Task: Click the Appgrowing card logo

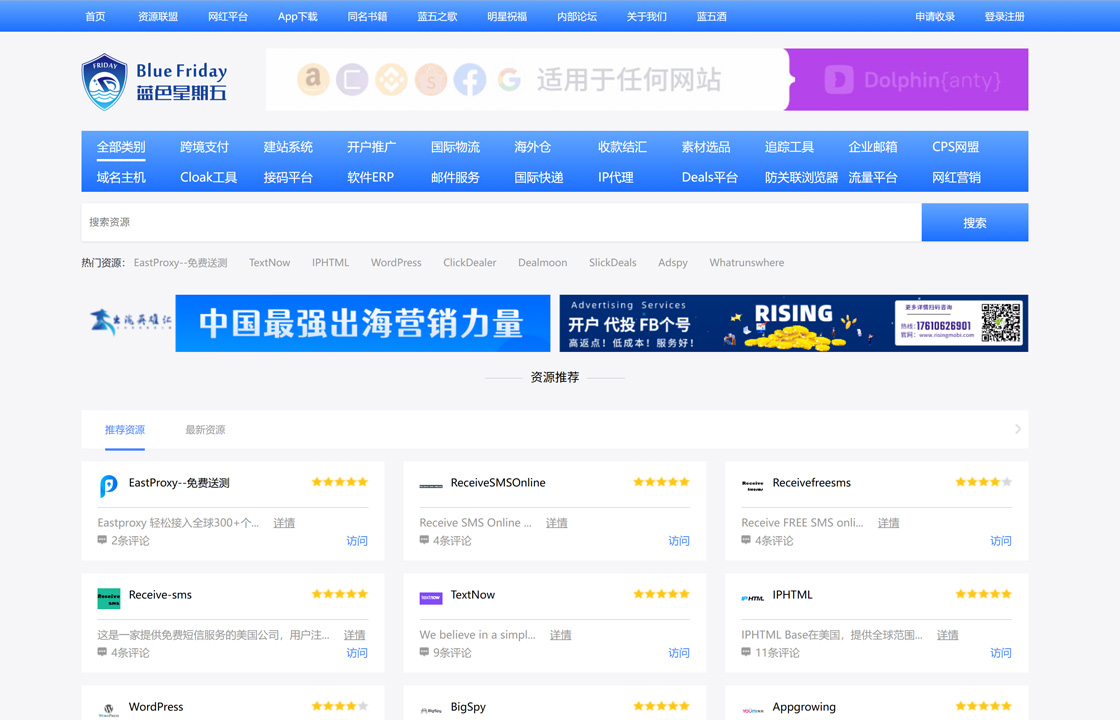Action: (x=753, y=710)
